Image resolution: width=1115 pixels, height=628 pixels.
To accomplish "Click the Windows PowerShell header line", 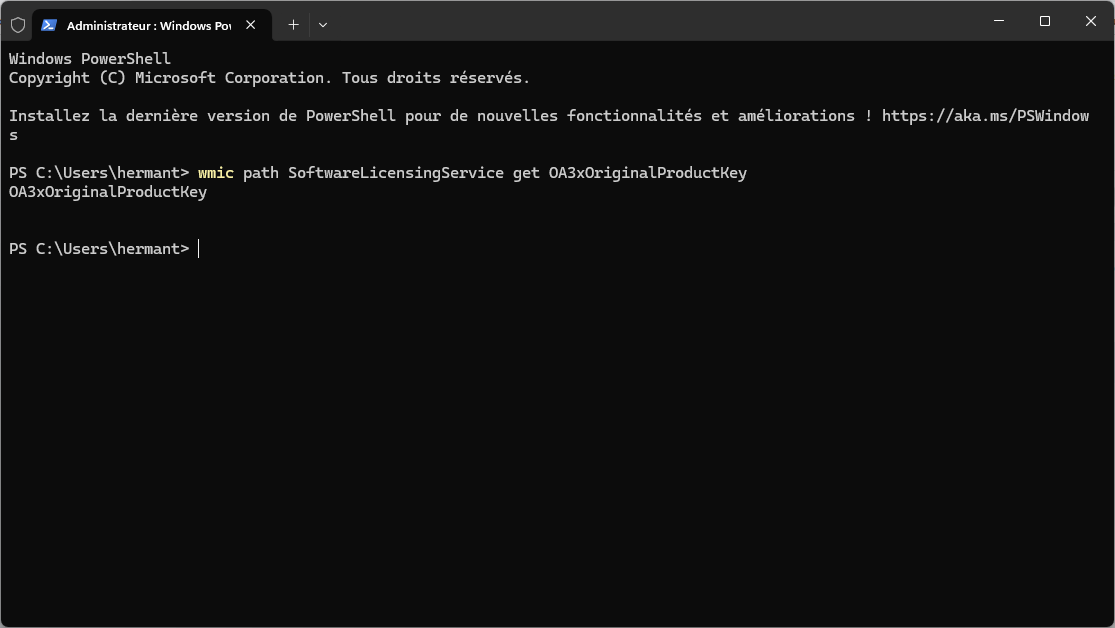I will pyautogui.click(x=90, y=59).
